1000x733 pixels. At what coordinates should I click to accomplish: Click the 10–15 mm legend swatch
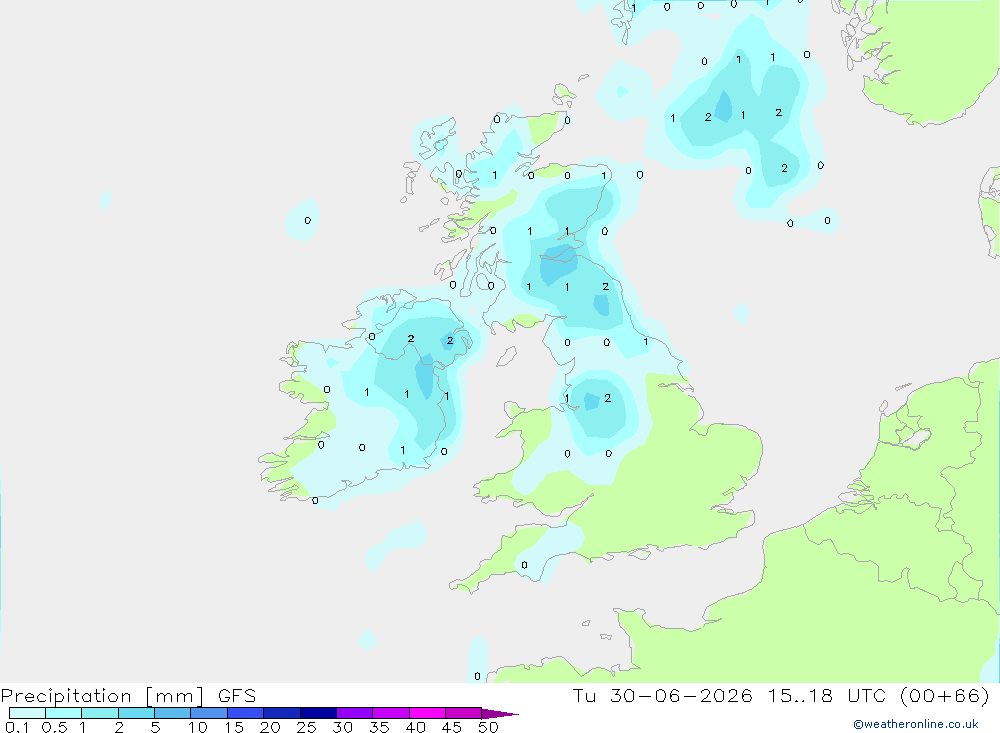(209, 713)
